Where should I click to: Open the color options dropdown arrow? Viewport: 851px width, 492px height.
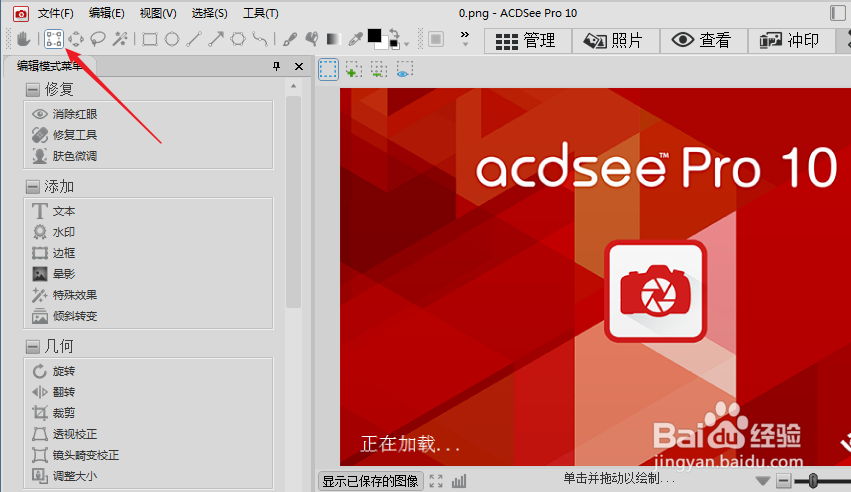point(407,44)
